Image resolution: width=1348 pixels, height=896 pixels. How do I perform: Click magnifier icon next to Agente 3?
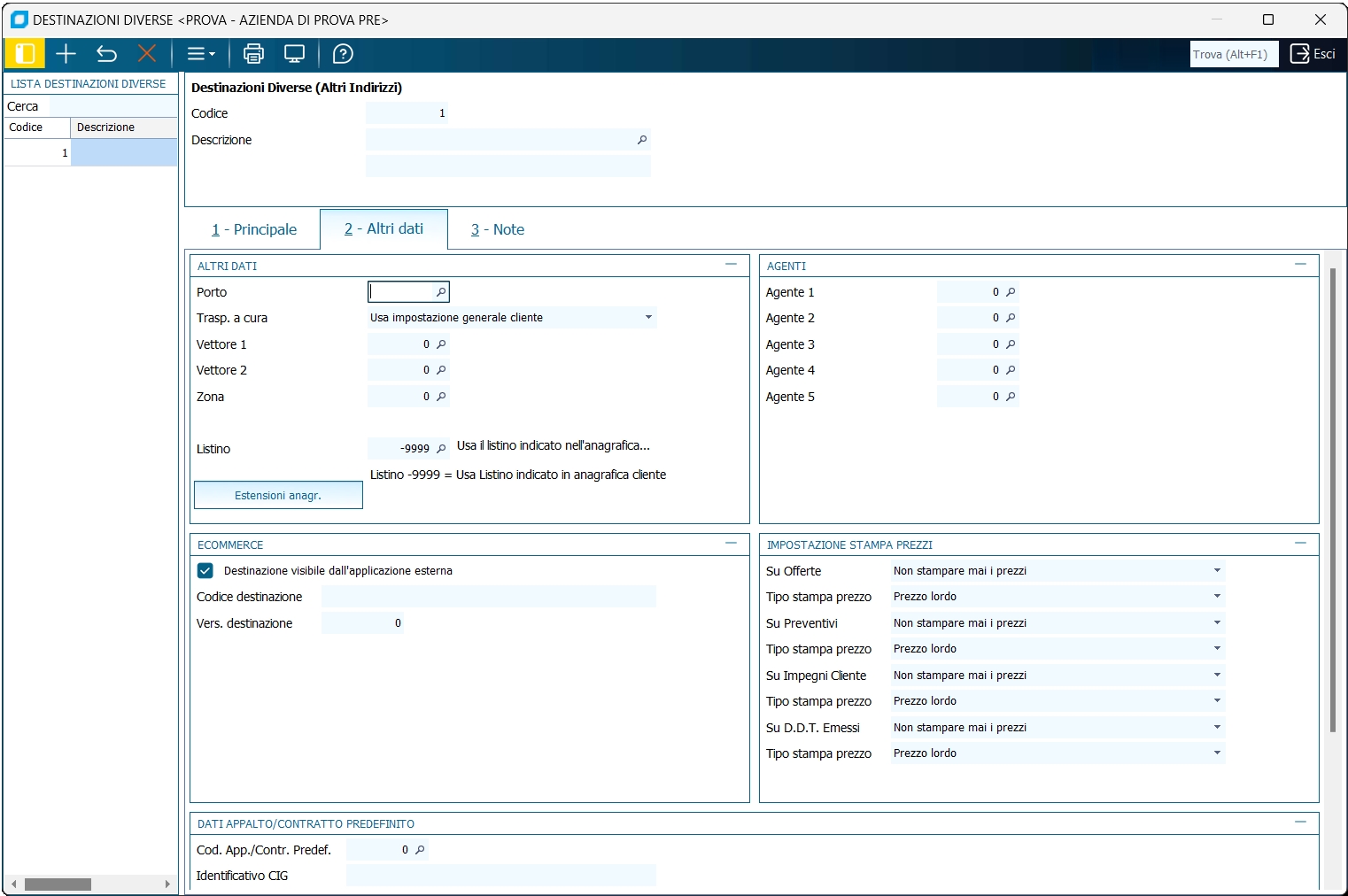click(1011, 344)
